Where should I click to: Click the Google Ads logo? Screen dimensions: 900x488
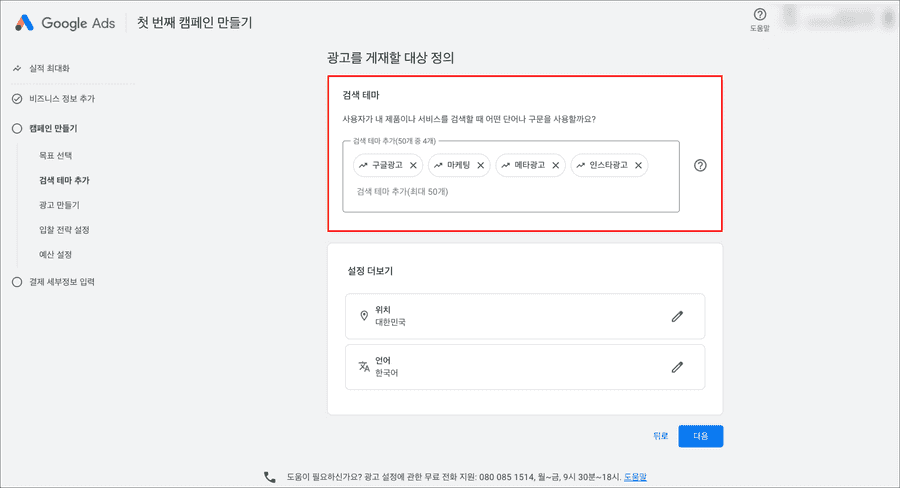65,23
